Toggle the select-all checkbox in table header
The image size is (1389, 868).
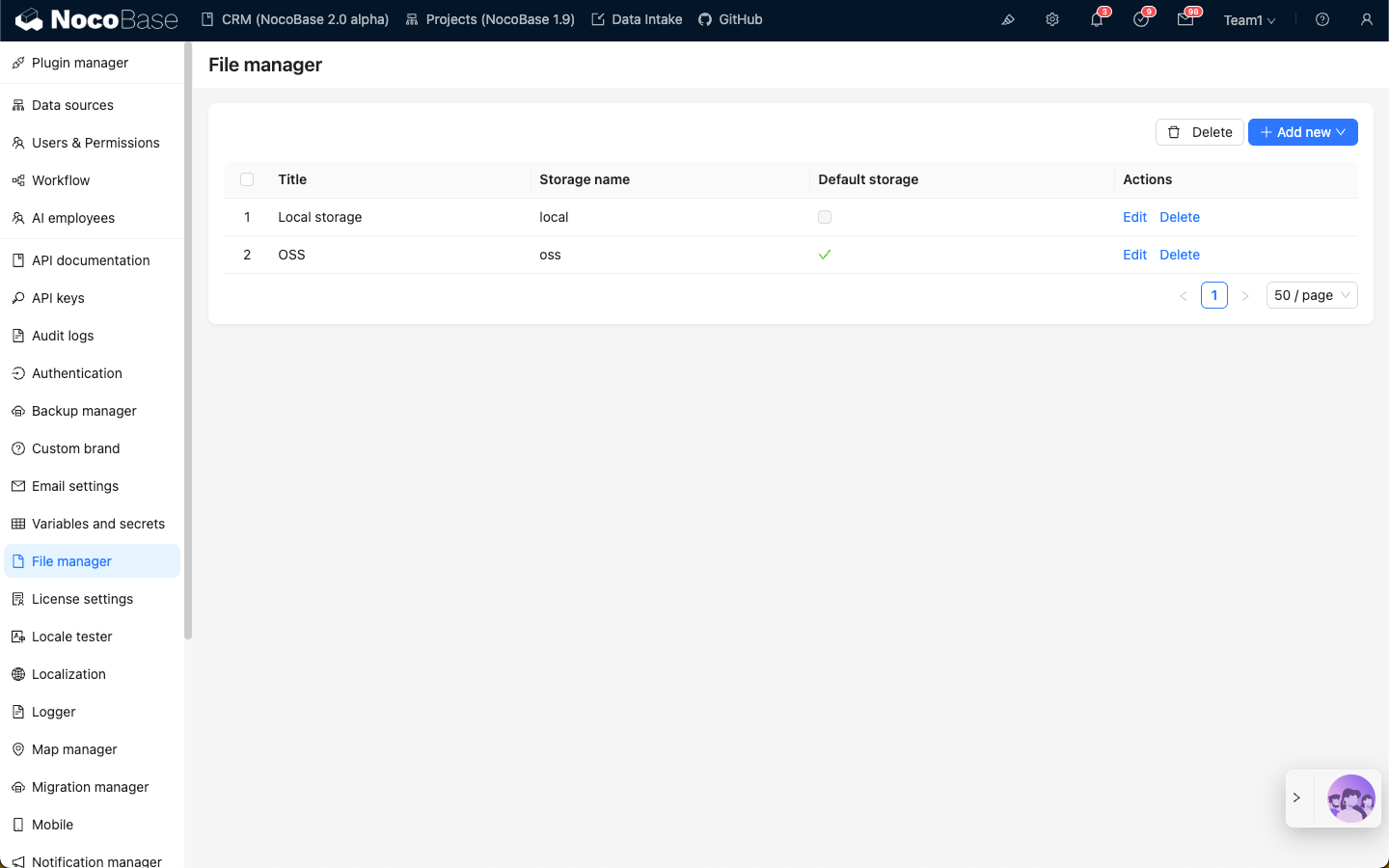tap(247, 179)
